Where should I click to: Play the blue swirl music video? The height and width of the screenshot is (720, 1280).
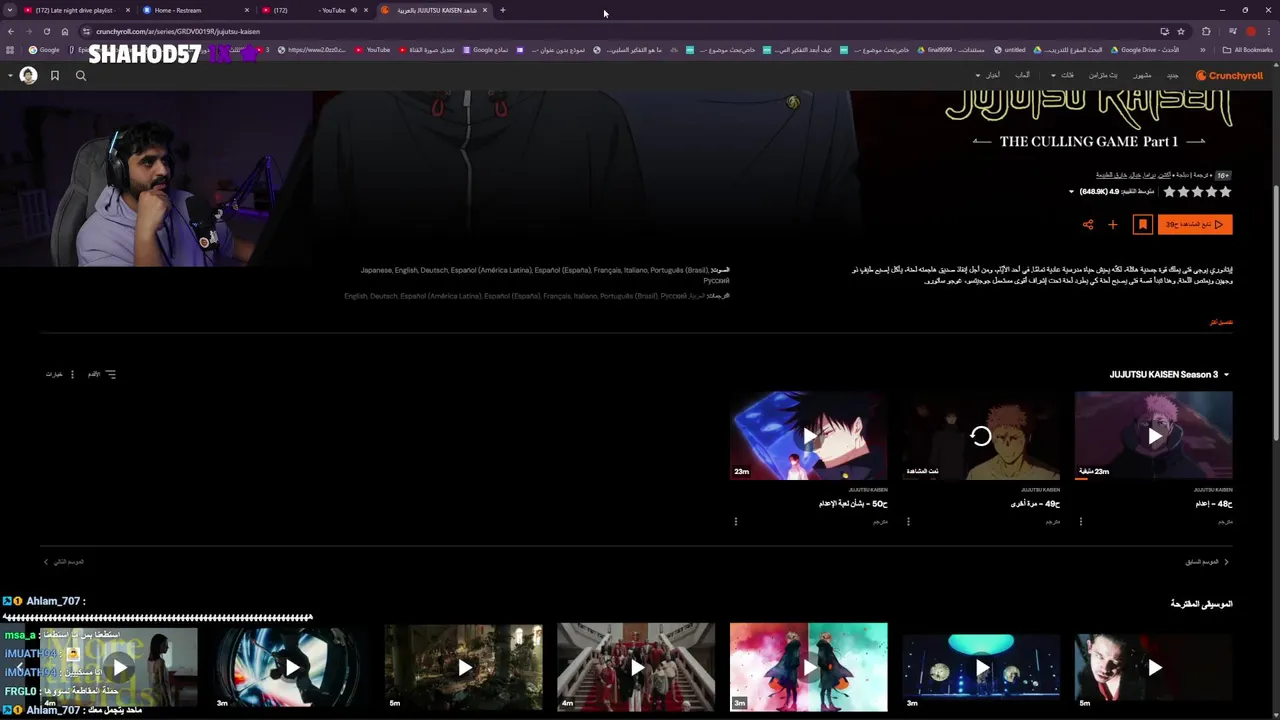291,667
